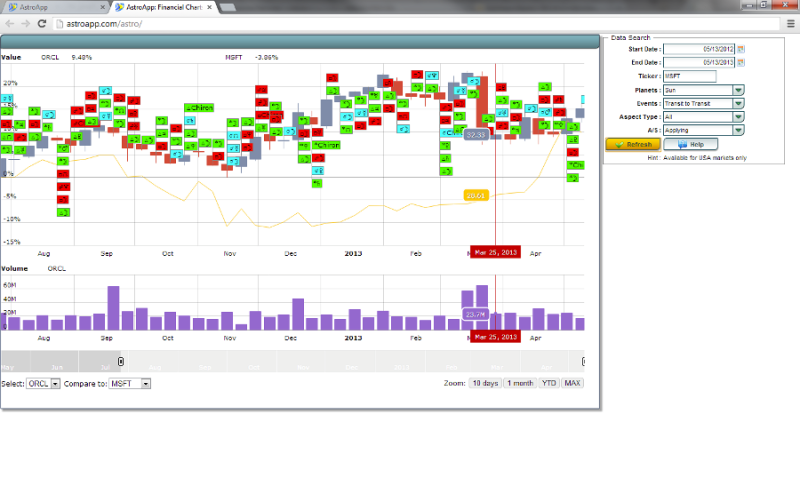
Task: Open the End Date calendar picker
Action: (741, 62)
